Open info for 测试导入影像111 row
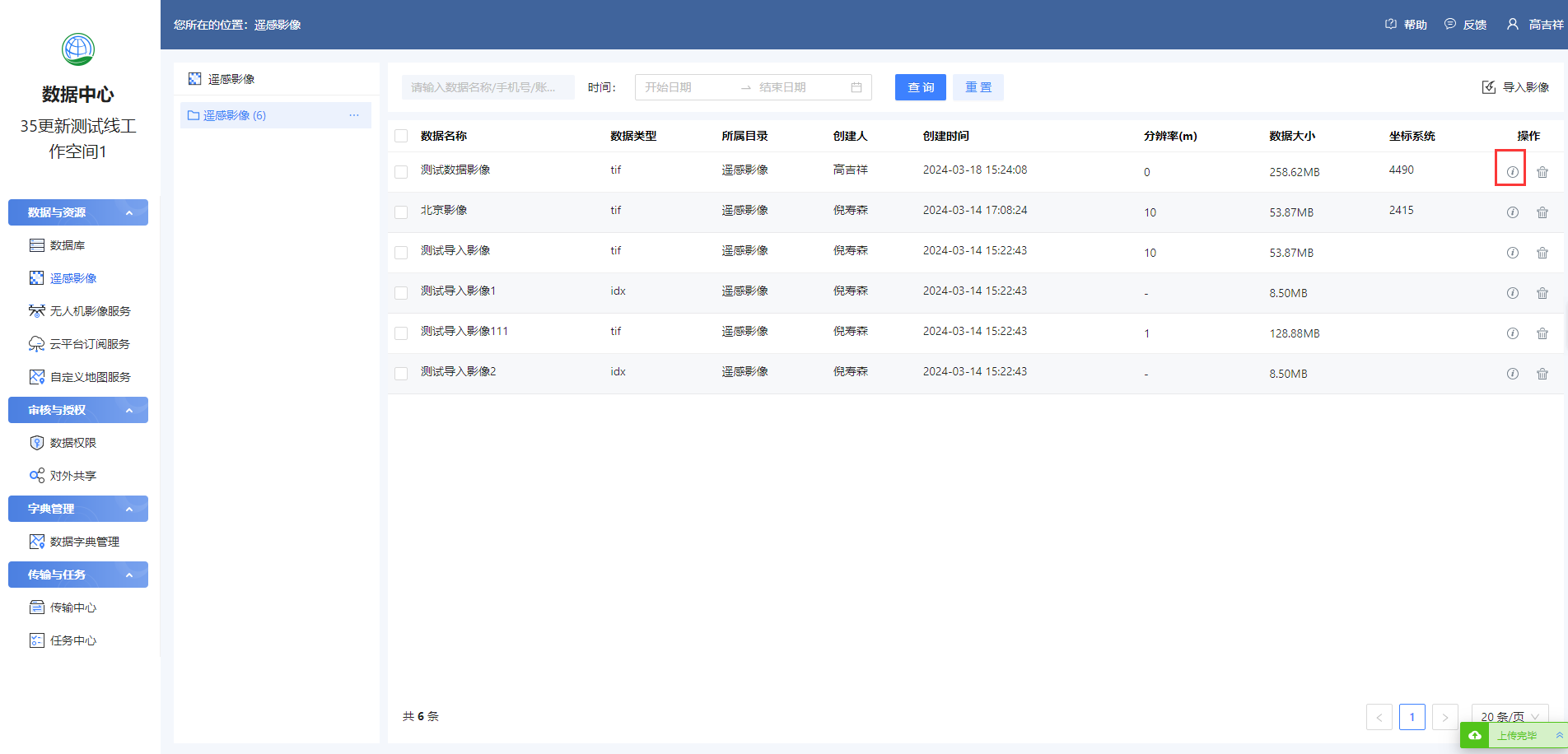The height and width of the screenshot is (754, 1568). click(1512, 333)
